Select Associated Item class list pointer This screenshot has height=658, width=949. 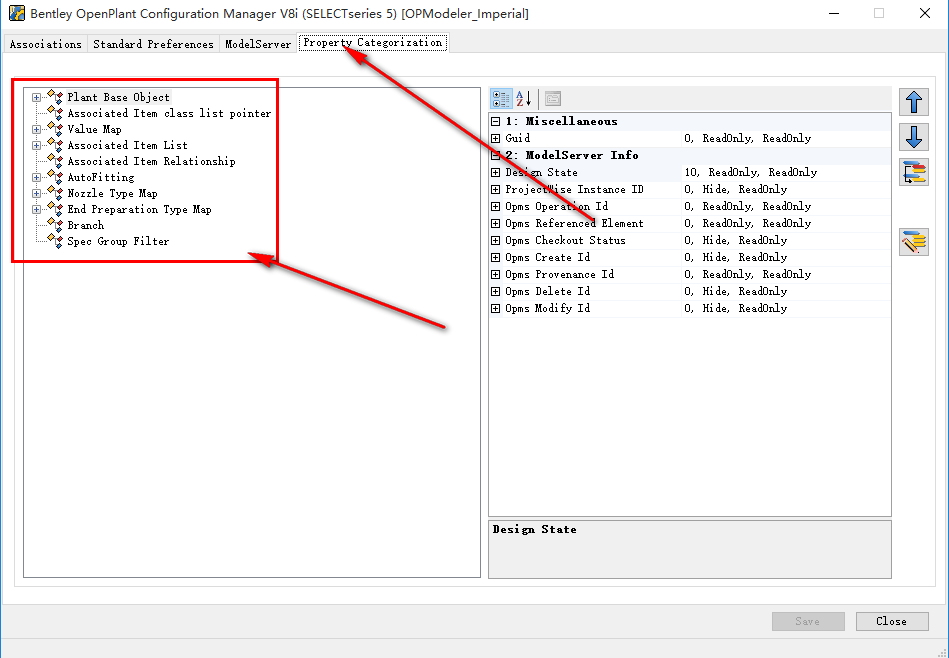[169, 113]
